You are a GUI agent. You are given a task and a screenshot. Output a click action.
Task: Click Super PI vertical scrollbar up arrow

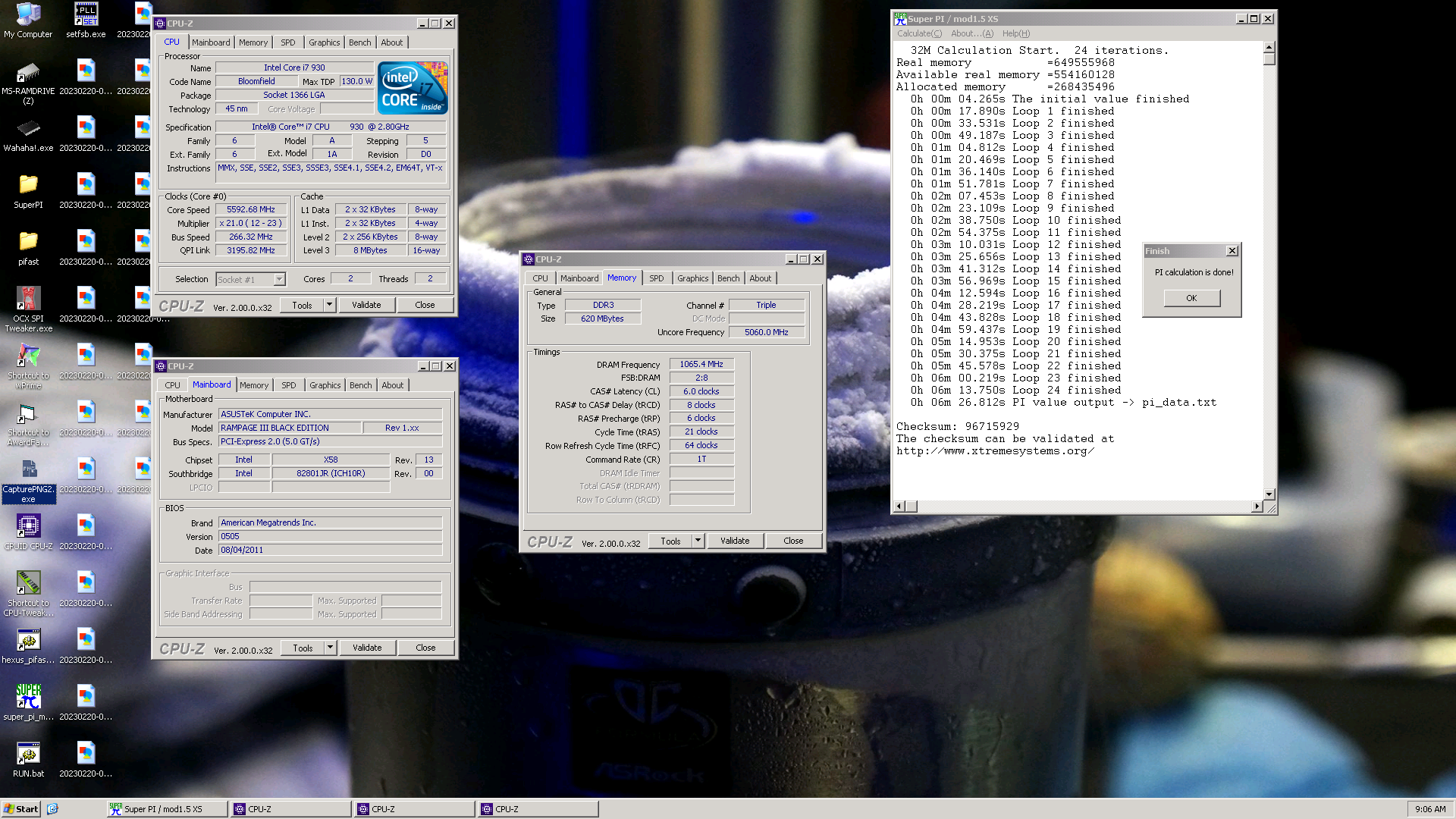coord(1269,48)
